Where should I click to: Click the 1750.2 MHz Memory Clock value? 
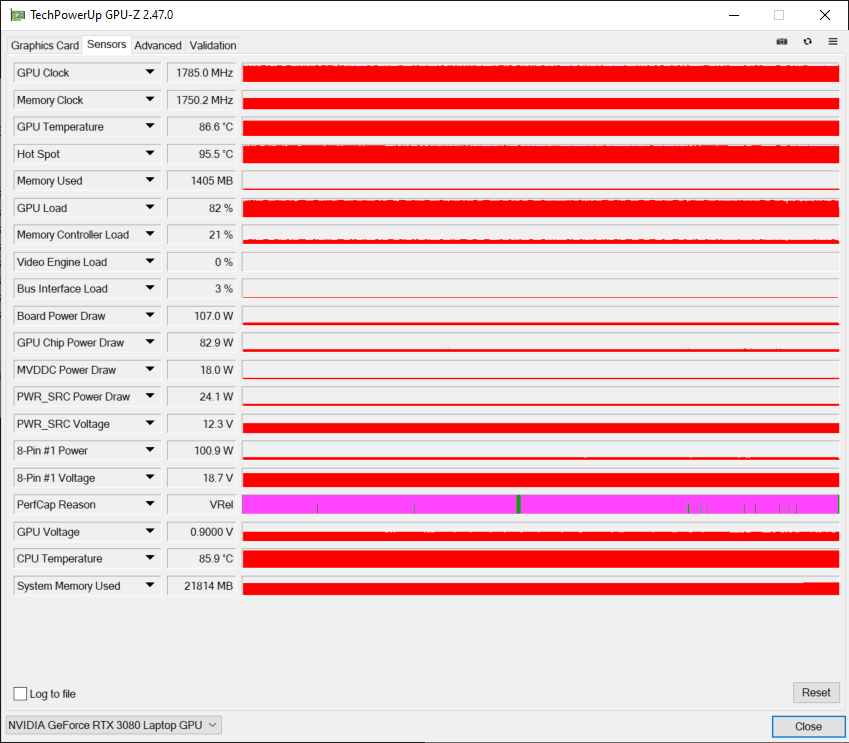click(202, 100)
